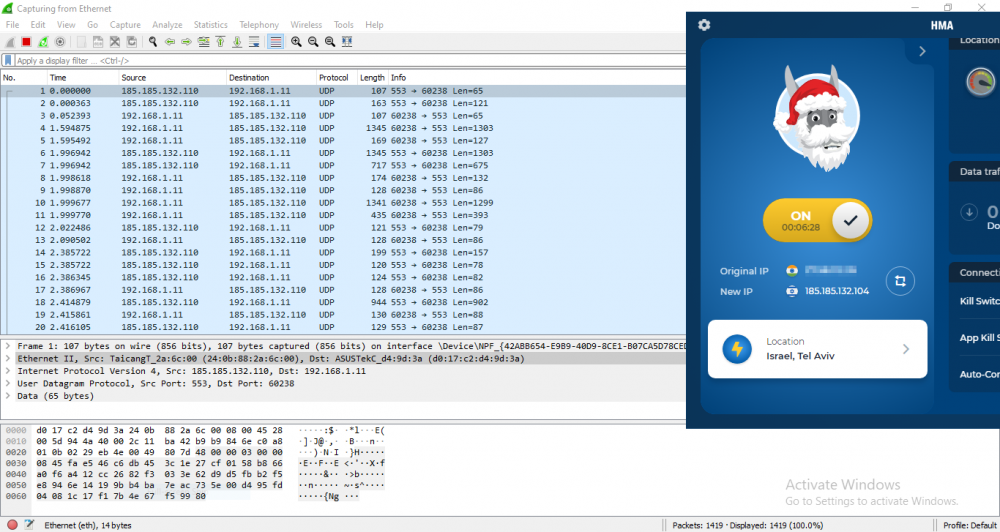Screen dimensions: 1000x532
Task: Click the lightning bolt location icon in HMA
Action: (x=737, y=349)
